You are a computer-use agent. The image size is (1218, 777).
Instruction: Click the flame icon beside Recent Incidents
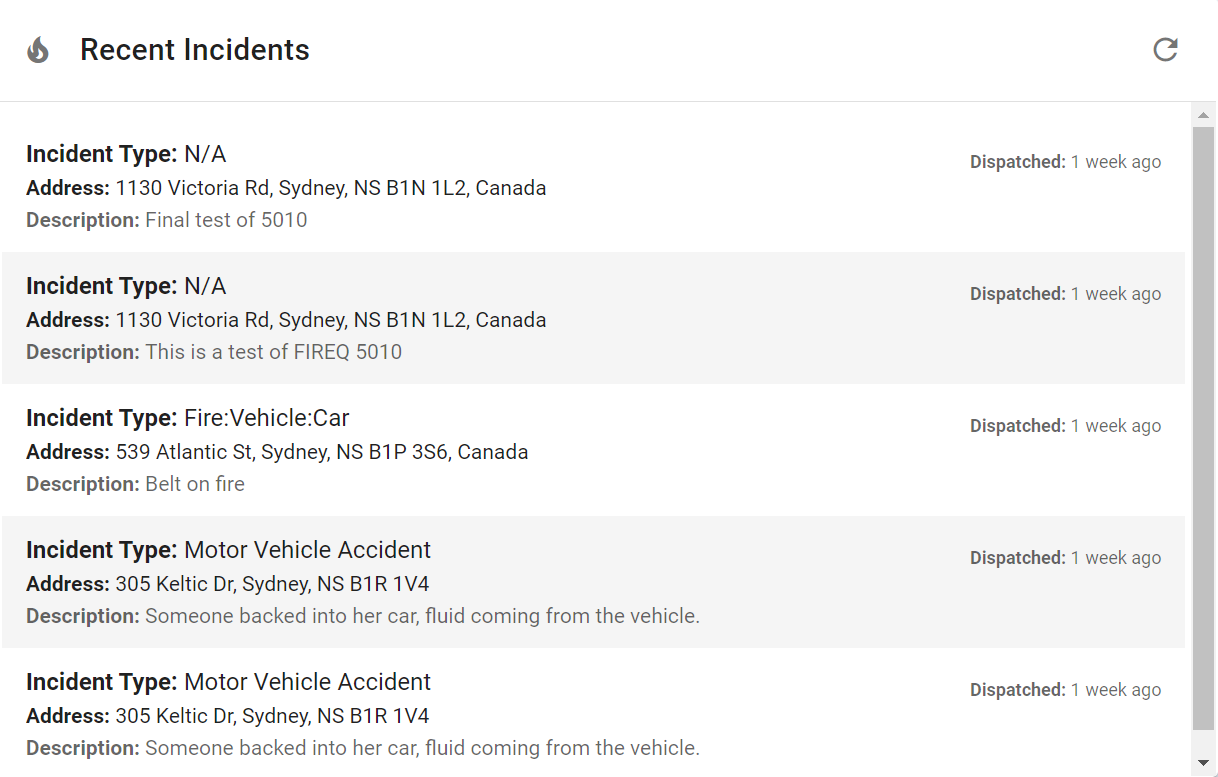click(38, 50)
